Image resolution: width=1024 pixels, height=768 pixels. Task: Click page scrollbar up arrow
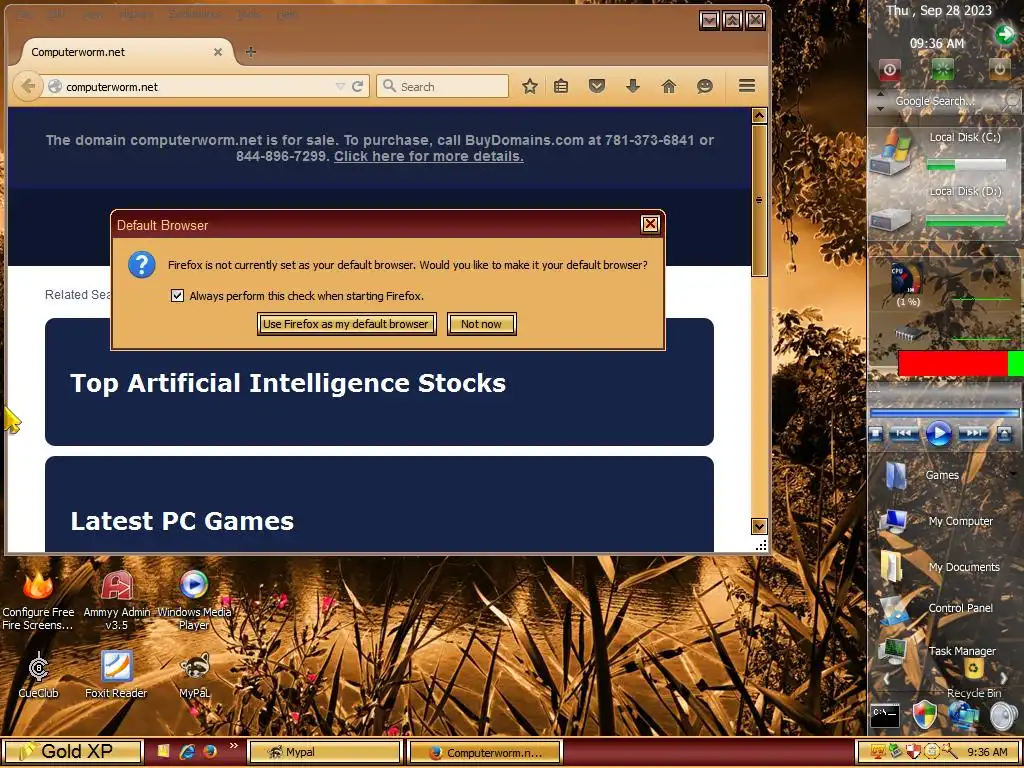pyautogui.click(x=759, y=116)
